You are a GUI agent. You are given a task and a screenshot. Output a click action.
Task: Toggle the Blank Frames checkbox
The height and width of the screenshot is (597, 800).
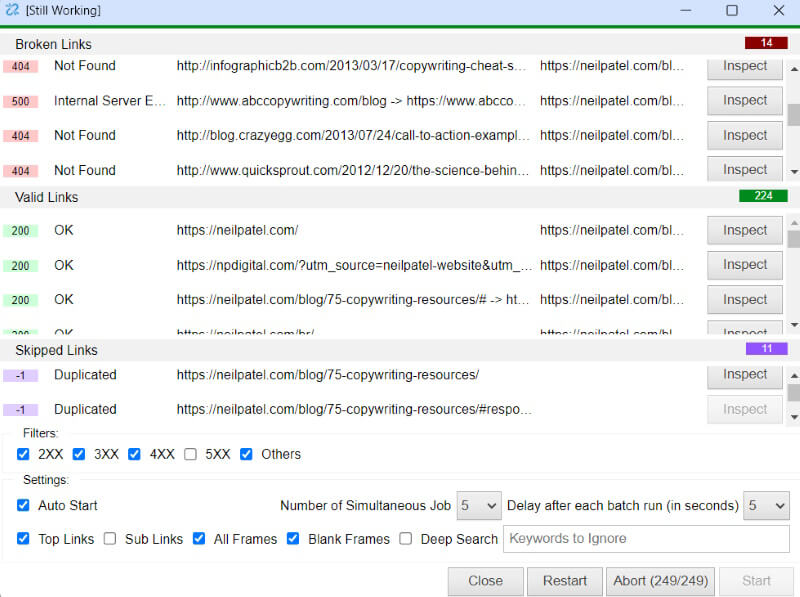(293, 539)
